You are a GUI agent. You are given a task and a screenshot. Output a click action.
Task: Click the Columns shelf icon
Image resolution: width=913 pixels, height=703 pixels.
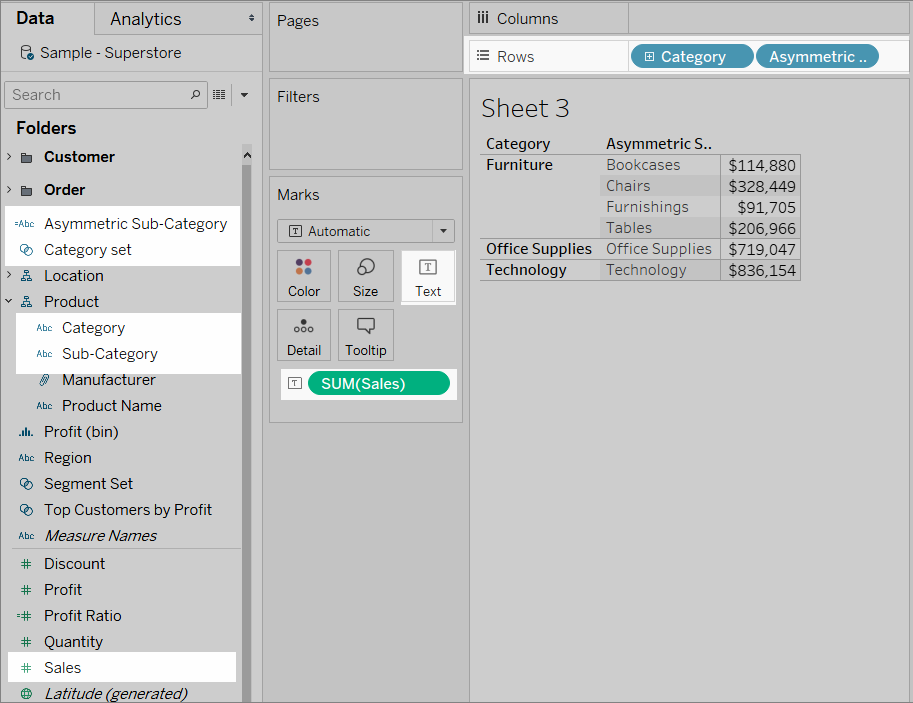coord(483,18)
